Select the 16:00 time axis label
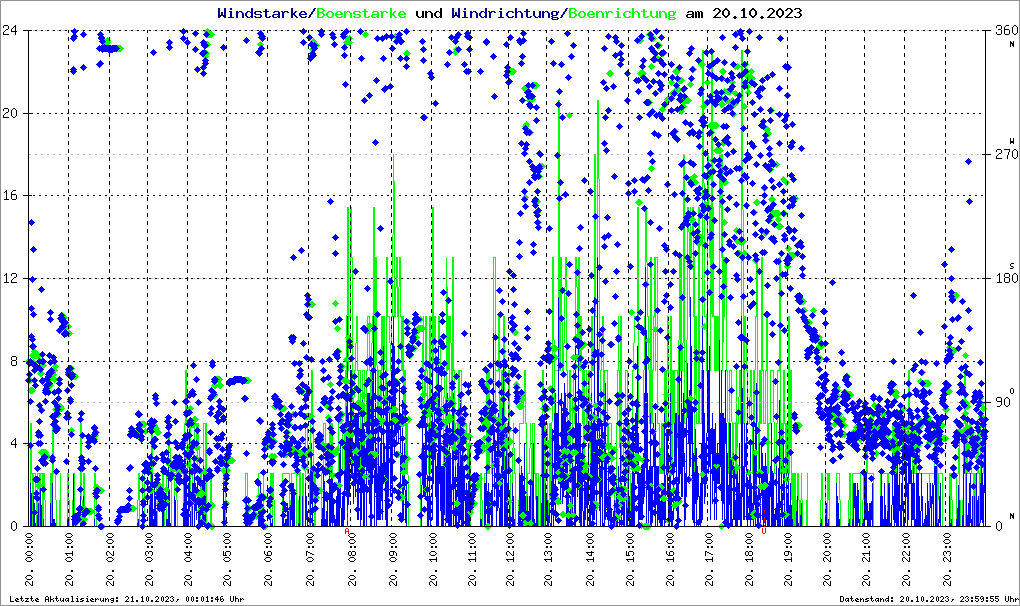 670,560
